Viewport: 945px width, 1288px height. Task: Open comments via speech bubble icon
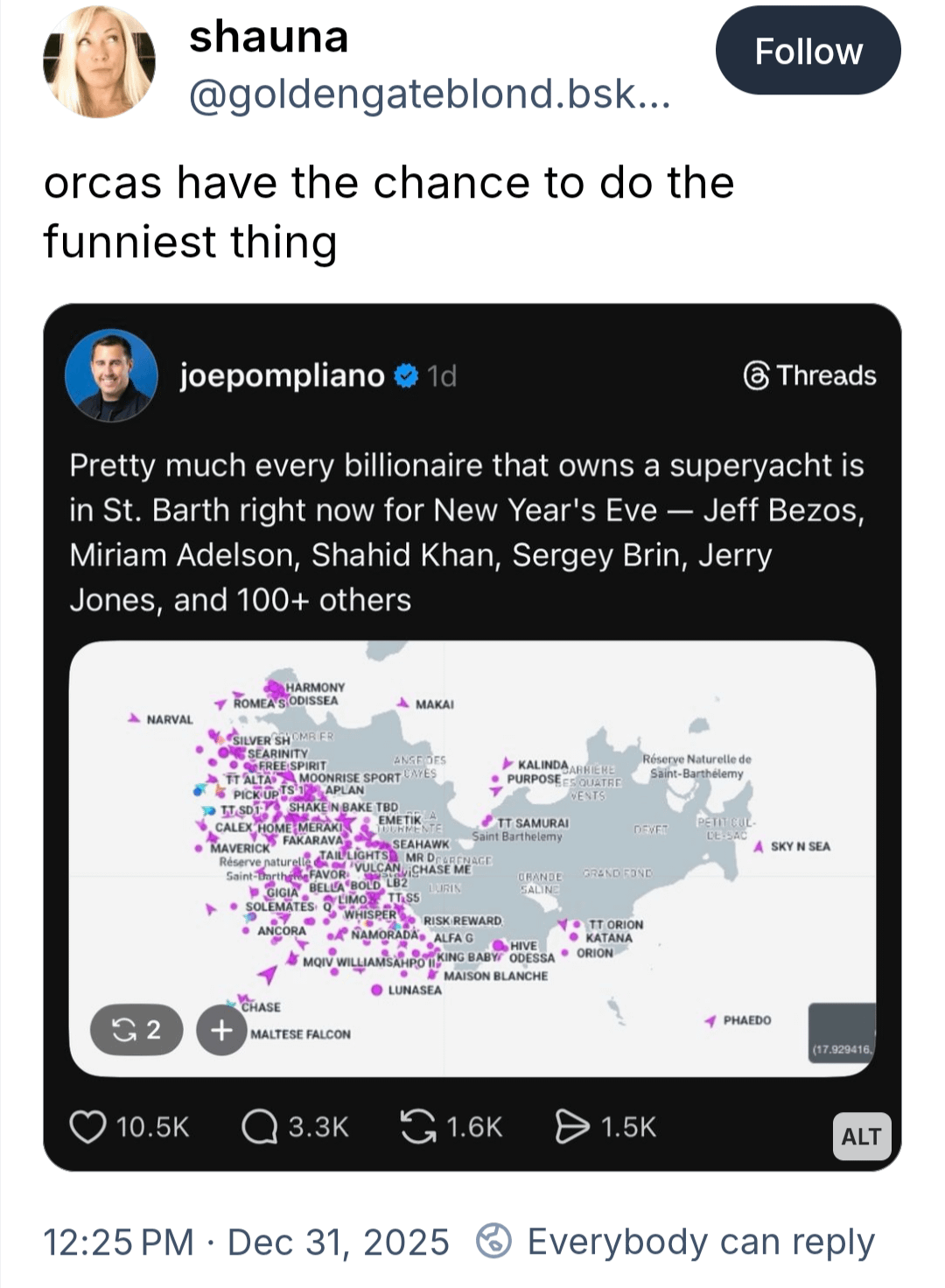pos(259,1127)
